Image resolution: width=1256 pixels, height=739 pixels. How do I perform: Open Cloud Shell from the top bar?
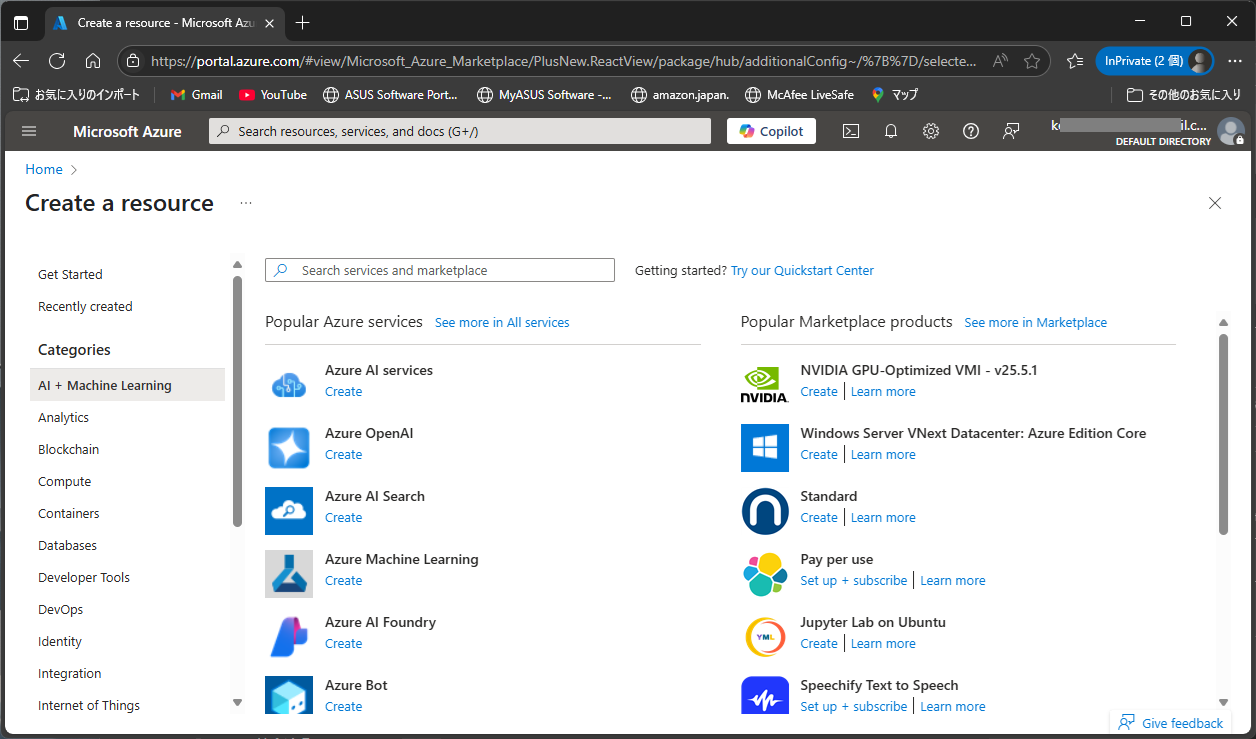(851, 131)
